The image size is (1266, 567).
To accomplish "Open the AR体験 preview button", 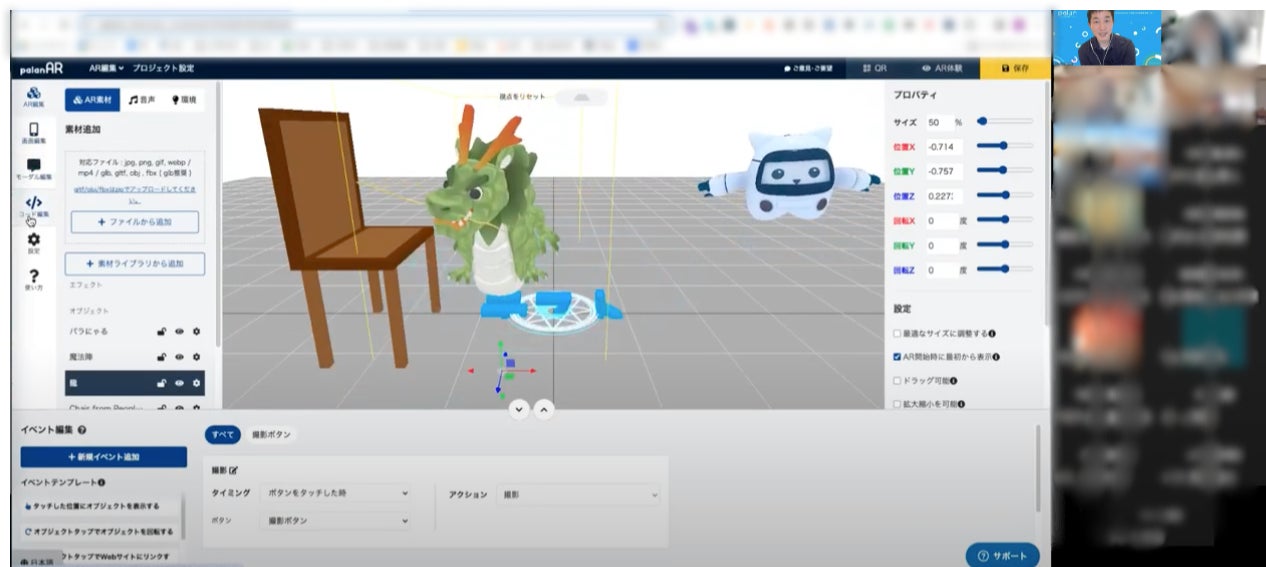I will [x=942, y=68].
